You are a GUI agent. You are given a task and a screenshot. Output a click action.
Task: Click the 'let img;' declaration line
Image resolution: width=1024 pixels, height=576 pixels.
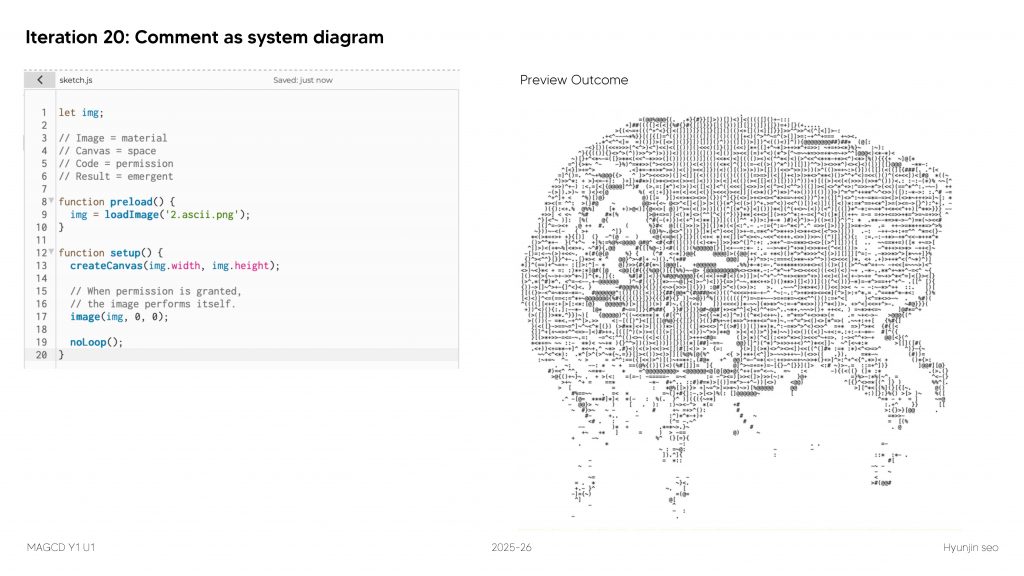click(x=81, y=112)
